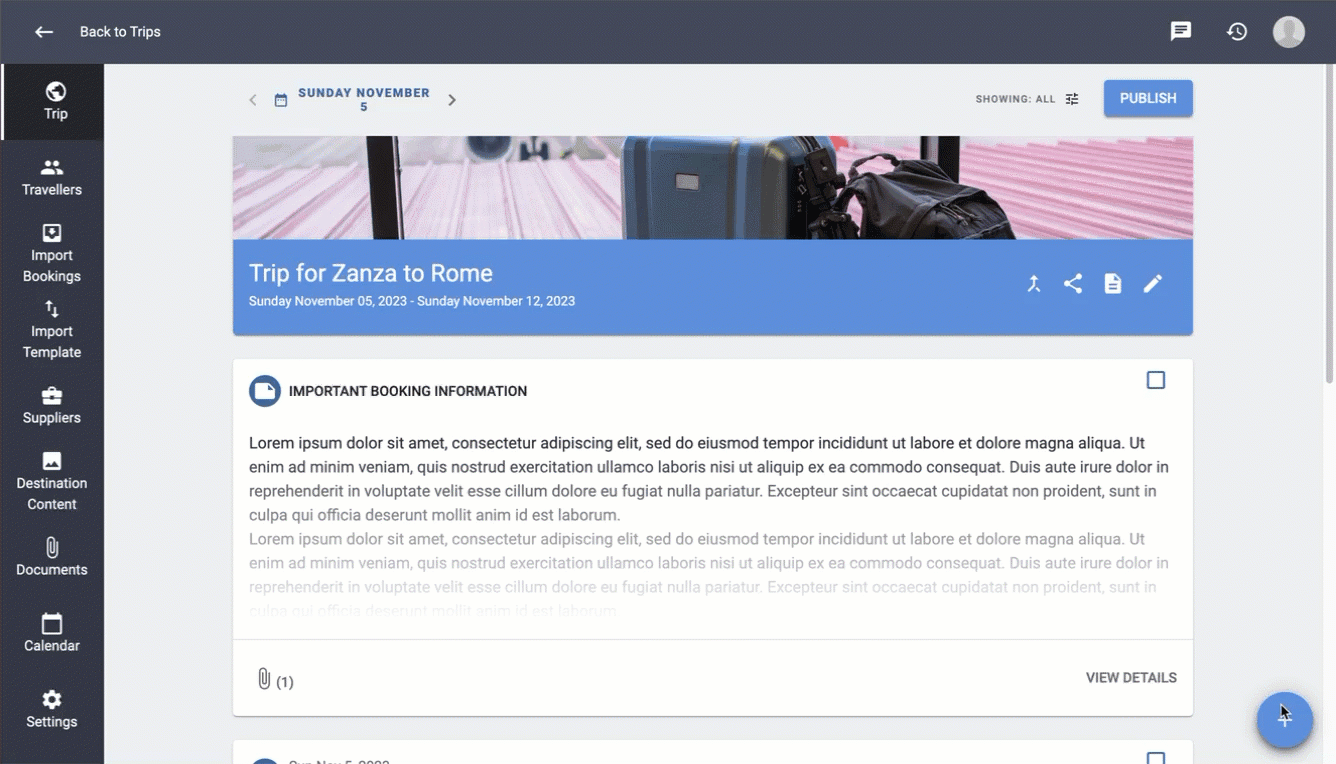Share the trip with share icon

tap(1073, 284)
